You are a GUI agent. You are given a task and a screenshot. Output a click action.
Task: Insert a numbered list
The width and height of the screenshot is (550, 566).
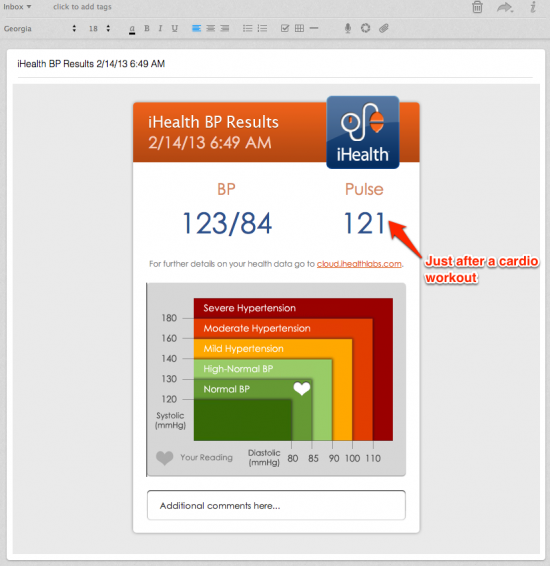tap(262, 28)
